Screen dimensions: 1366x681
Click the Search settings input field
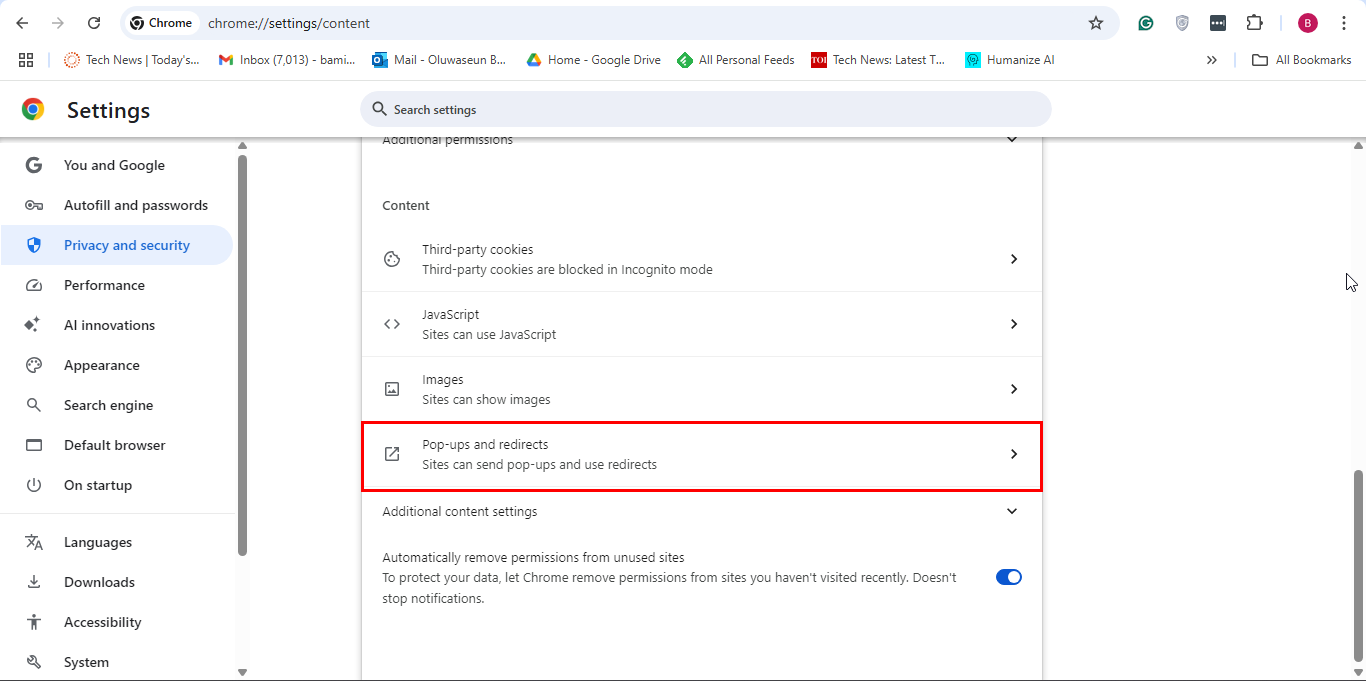705,109
